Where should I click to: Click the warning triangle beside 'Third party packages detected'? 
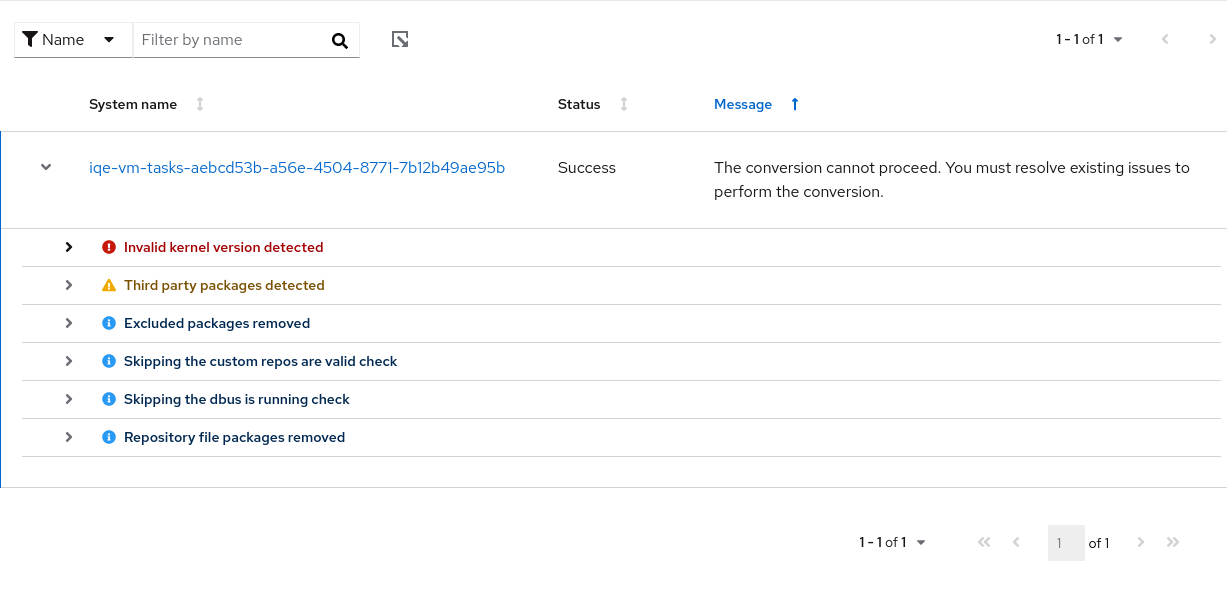click(x=109, y=285)
